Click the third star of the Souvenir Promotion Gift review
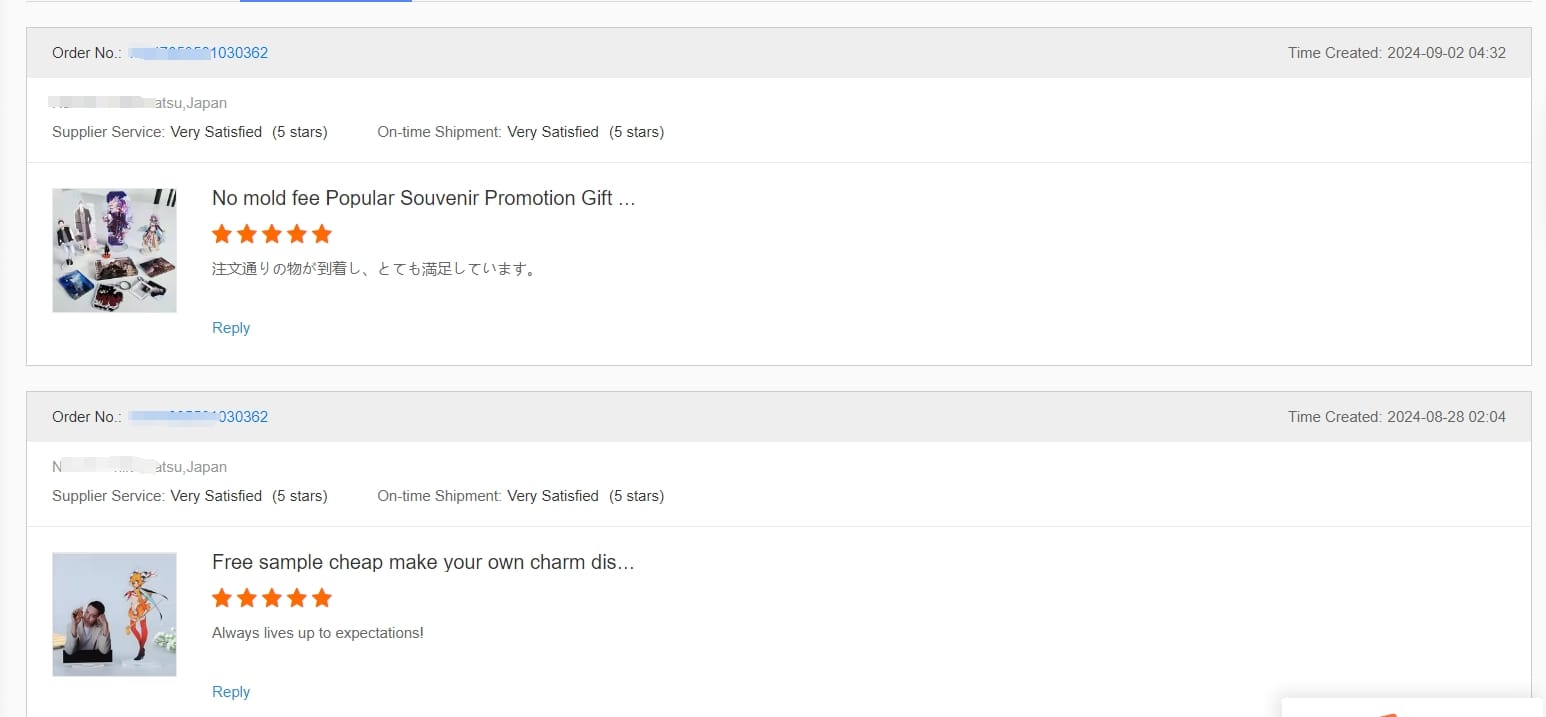 [272, 234]
